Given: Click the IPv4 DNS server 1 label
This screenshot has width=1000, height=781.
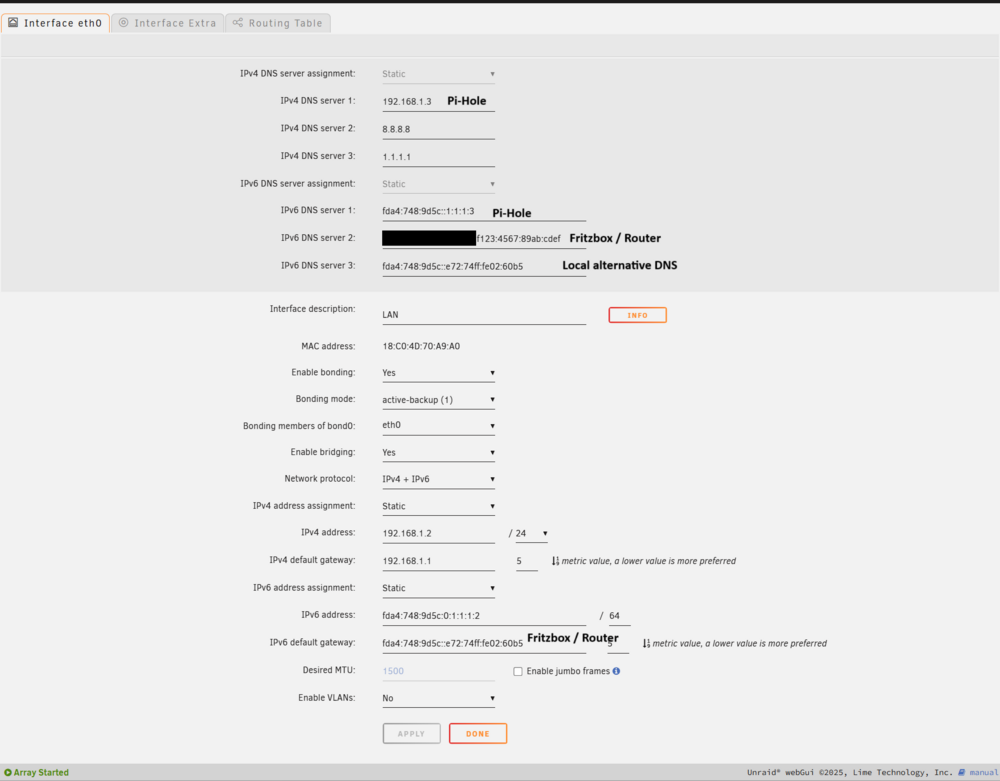Looking at the screenshot, I should tap(318, 101).
